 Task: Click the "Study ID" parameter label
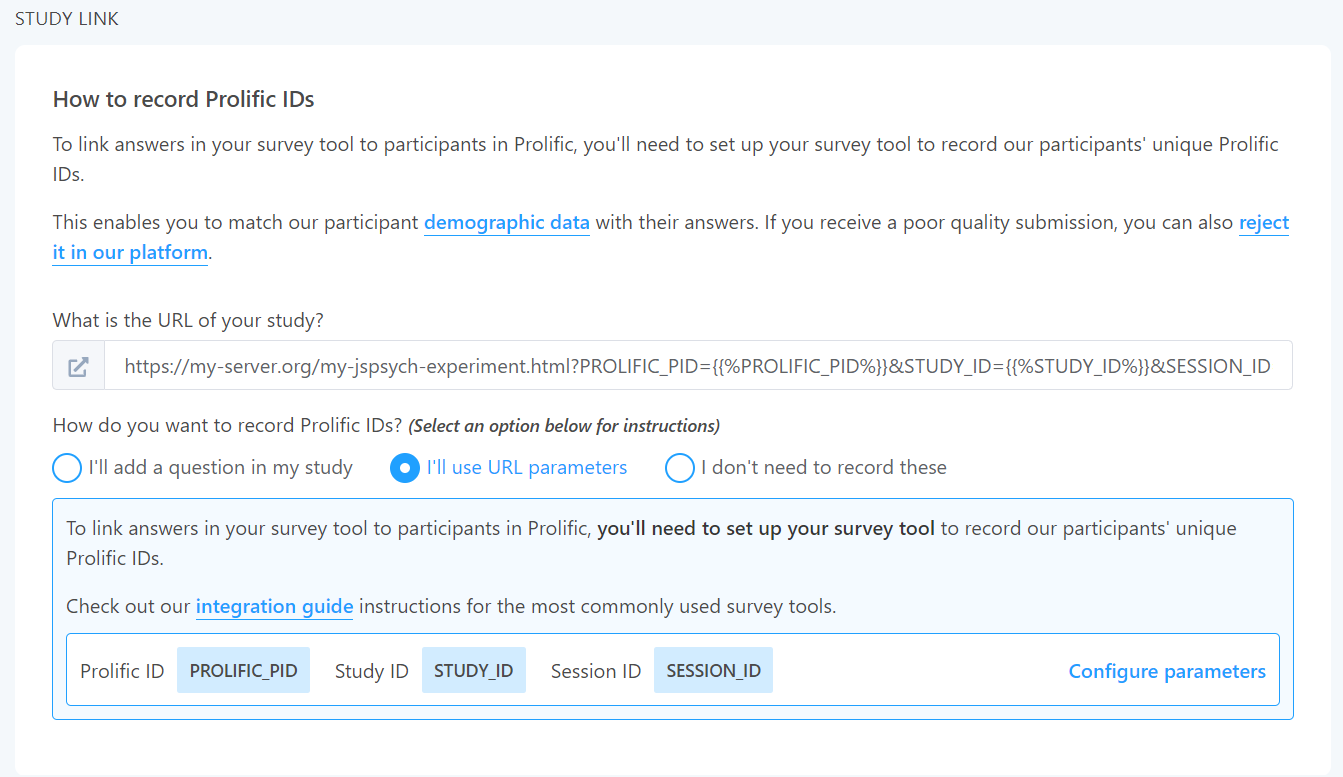(x=372, y=671)
